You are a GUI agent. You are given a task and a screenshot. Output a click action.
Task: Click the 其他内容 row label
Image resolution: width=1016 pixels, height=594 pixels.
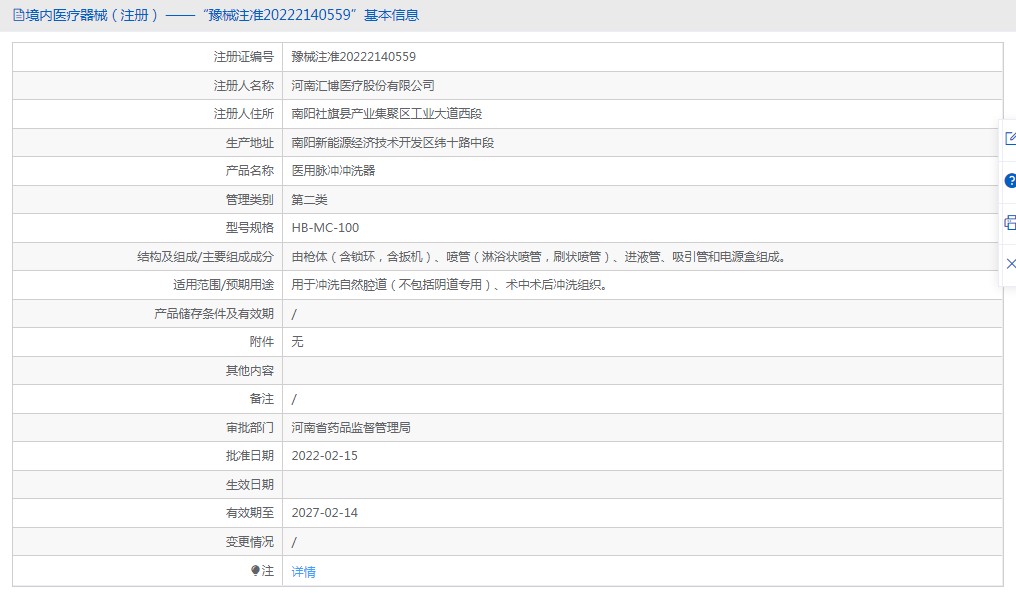tap(249, 371)
